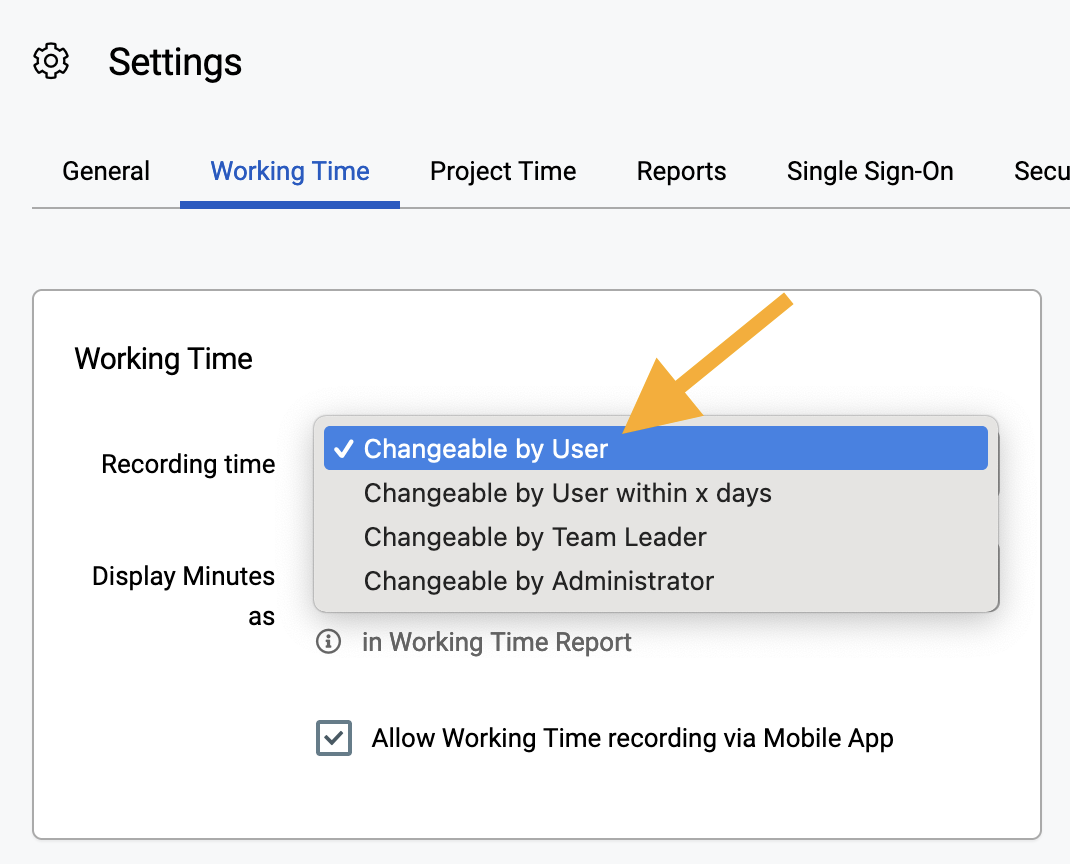This screenshot has height=864, width=1070.
Task: Click the info icon beside Working Time Report
Action: pyautogui.click(x=328, y=642)
